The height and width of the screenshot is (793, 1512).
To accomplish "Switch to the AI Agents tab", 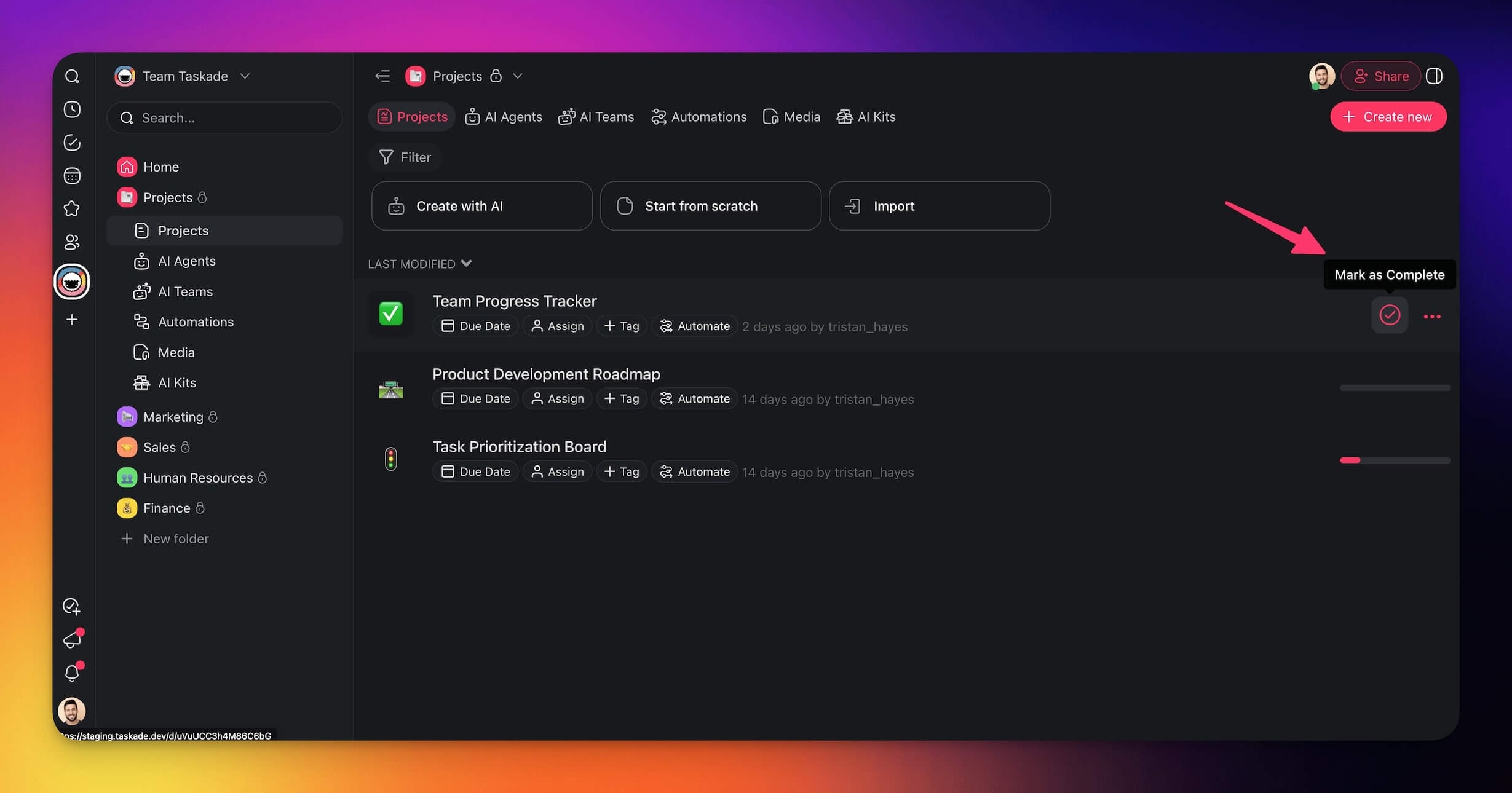I will click(504, 117).
